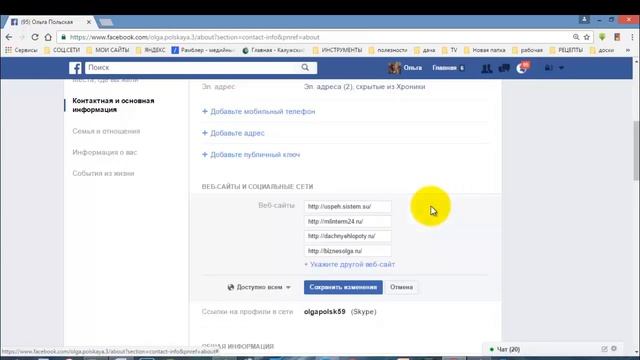Expand the account menu arrow in header
The image size is (640, 360).
(561, 68)
